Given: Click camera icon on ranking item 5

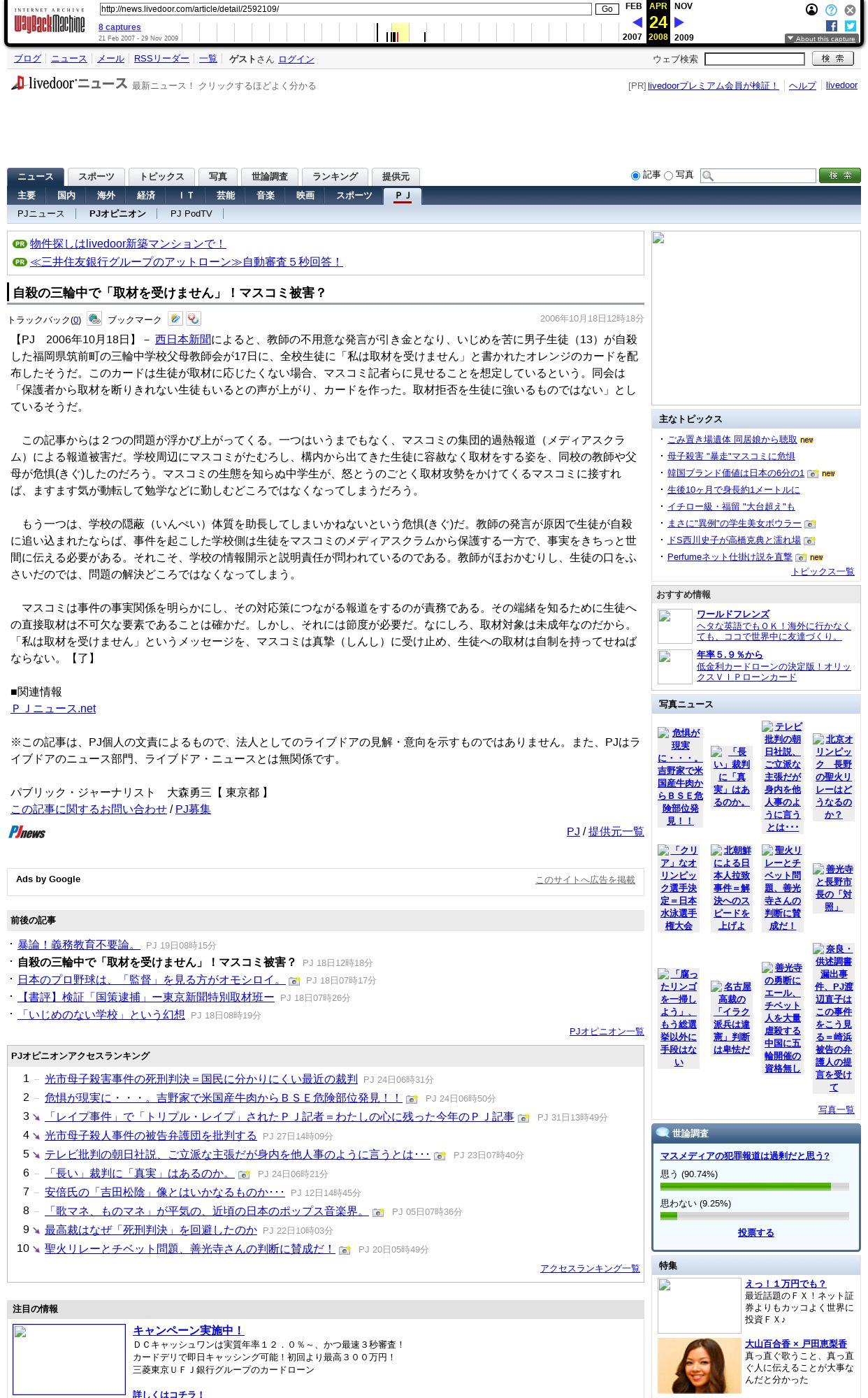Looking at the screenshot, I should (440, 1156).
